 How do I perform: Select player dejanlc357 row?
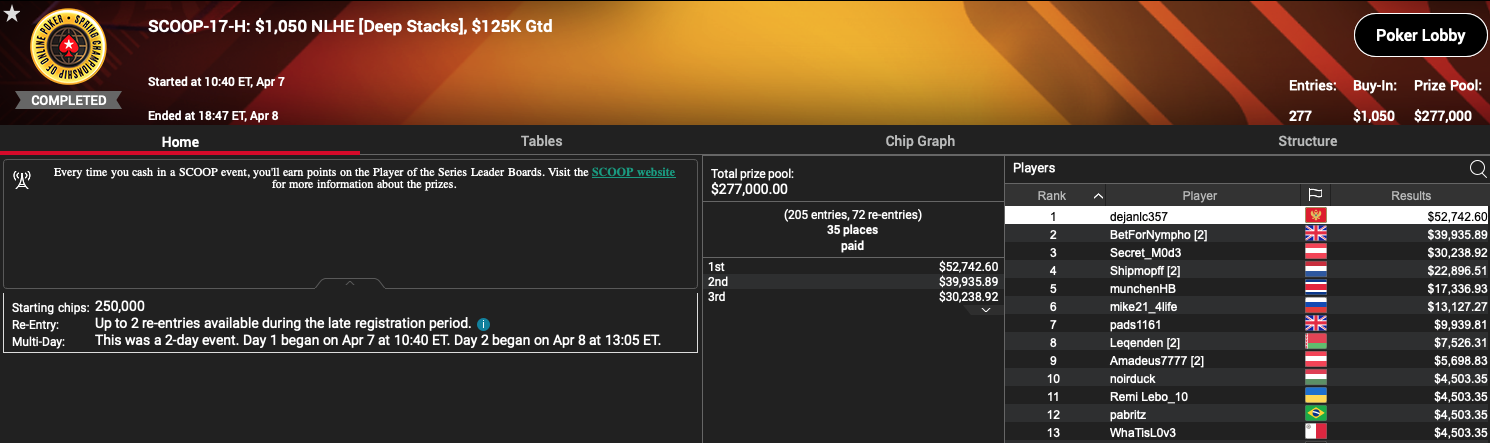(1247, 216)
